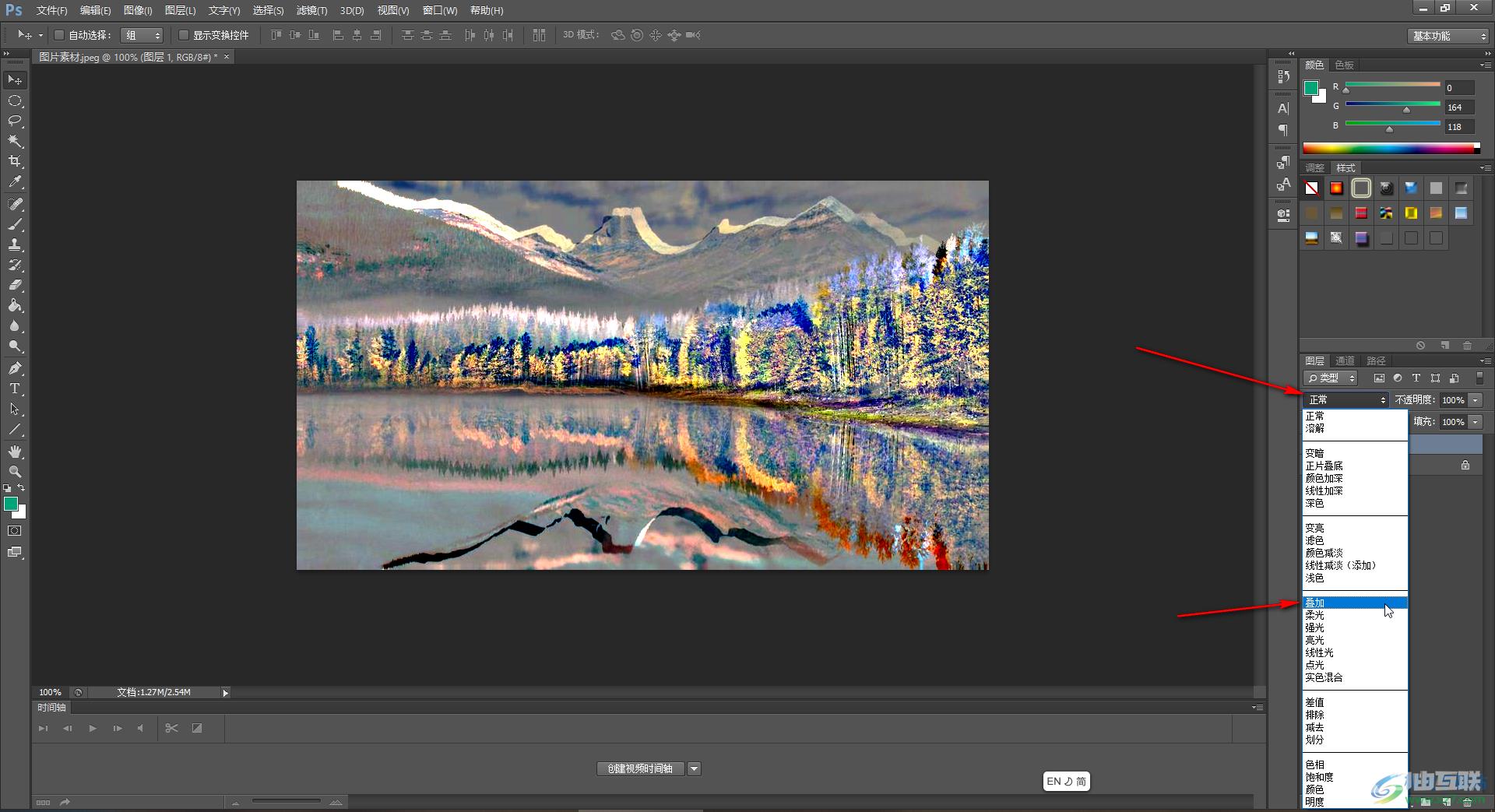Open the 类型 layer filter dropdown
Screen dimensions: 1495x812
[x=1331, y=378]
